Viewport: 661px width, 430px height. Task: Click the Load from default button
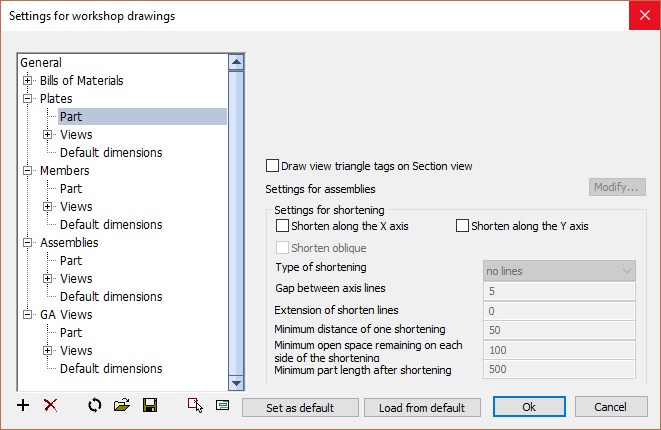tap(422, 408)
